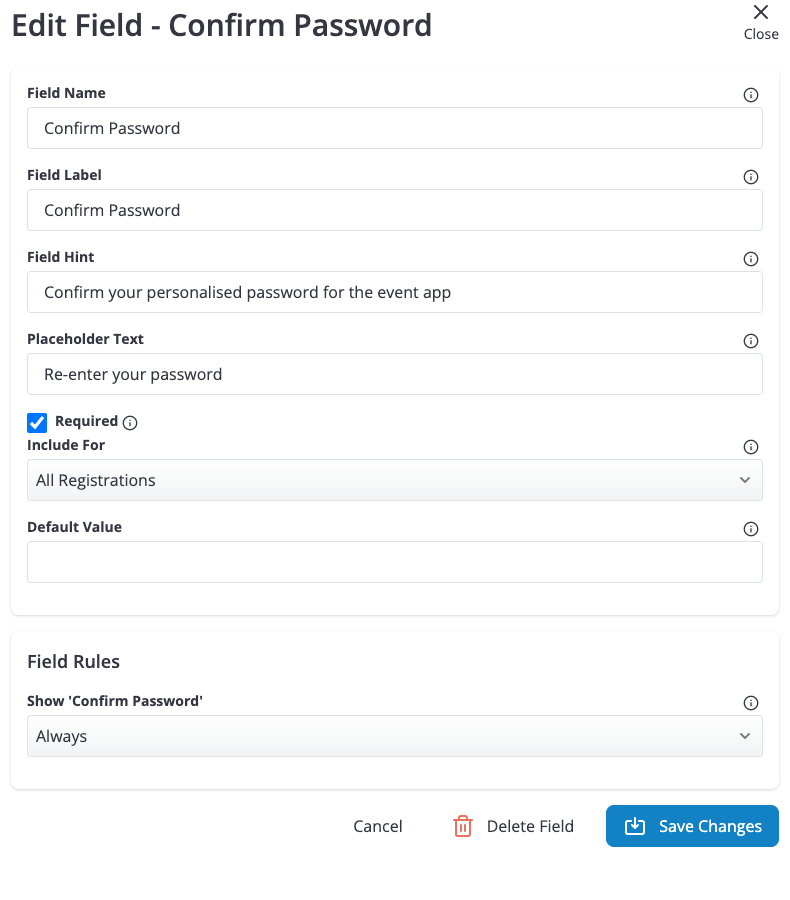Click info icon beside Required
This screenshot has width=790, height=900.
(130, 423)
